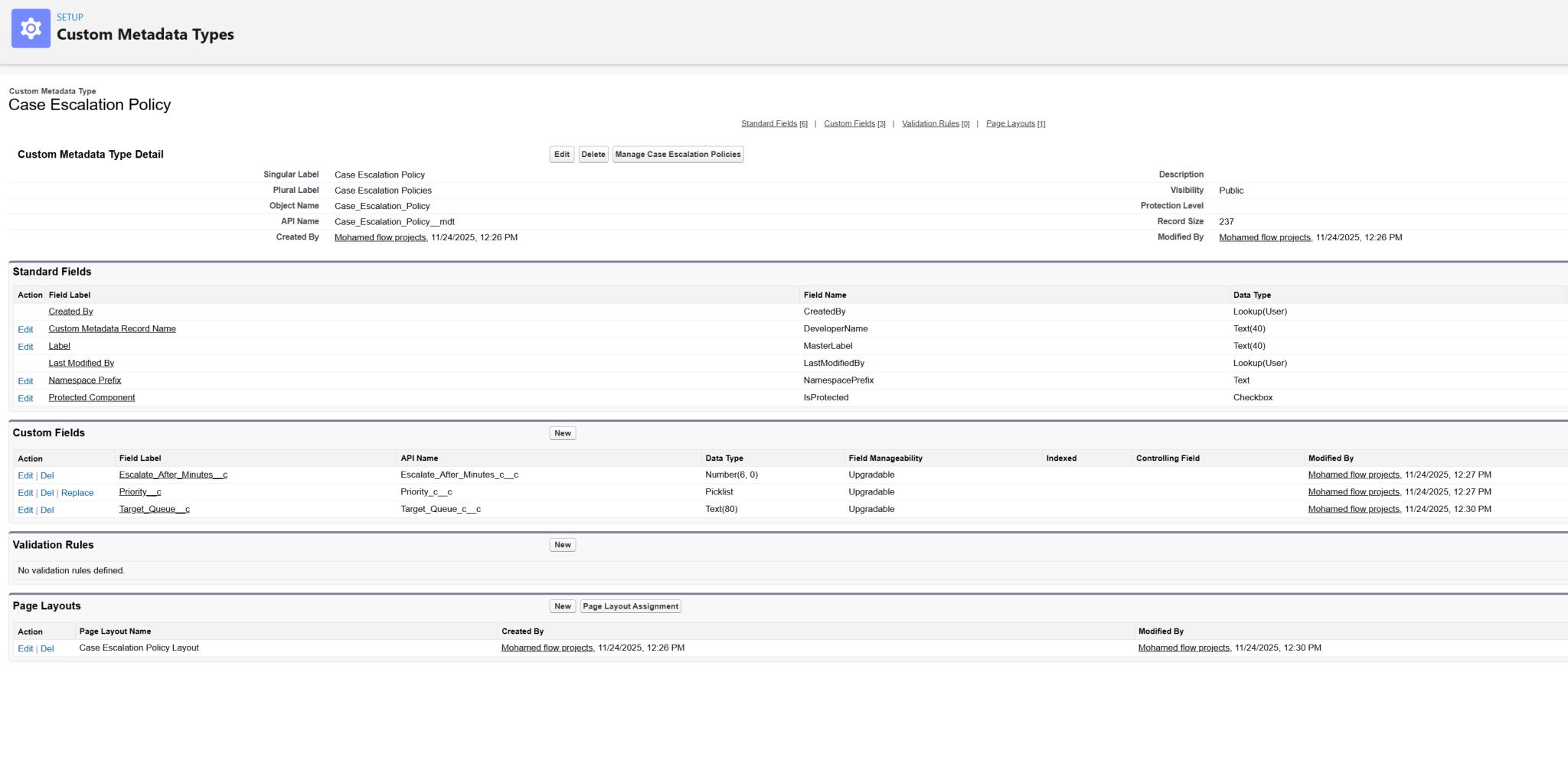Click Edit button in Custom Metadata Type Detail

[562, 155]
